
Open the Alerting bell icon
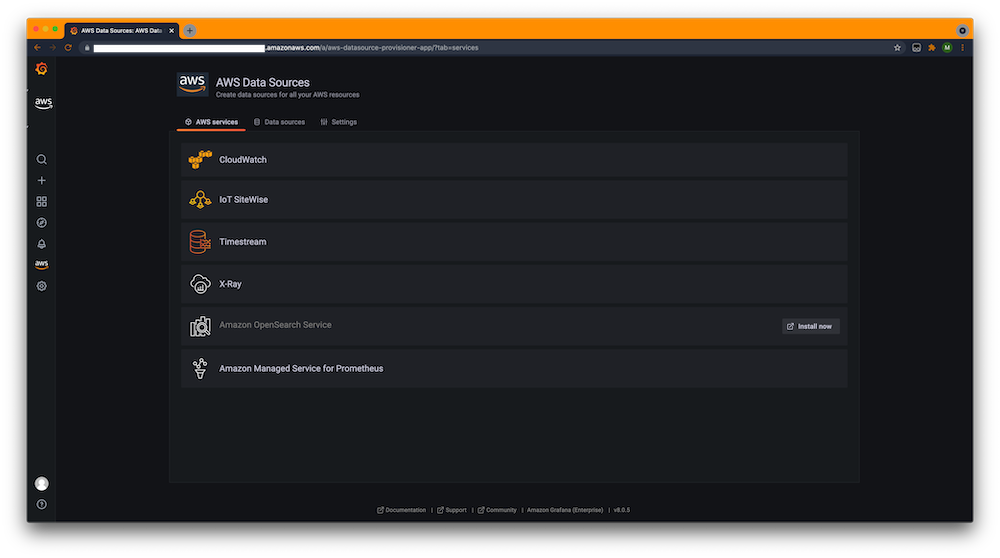point(41,244)
